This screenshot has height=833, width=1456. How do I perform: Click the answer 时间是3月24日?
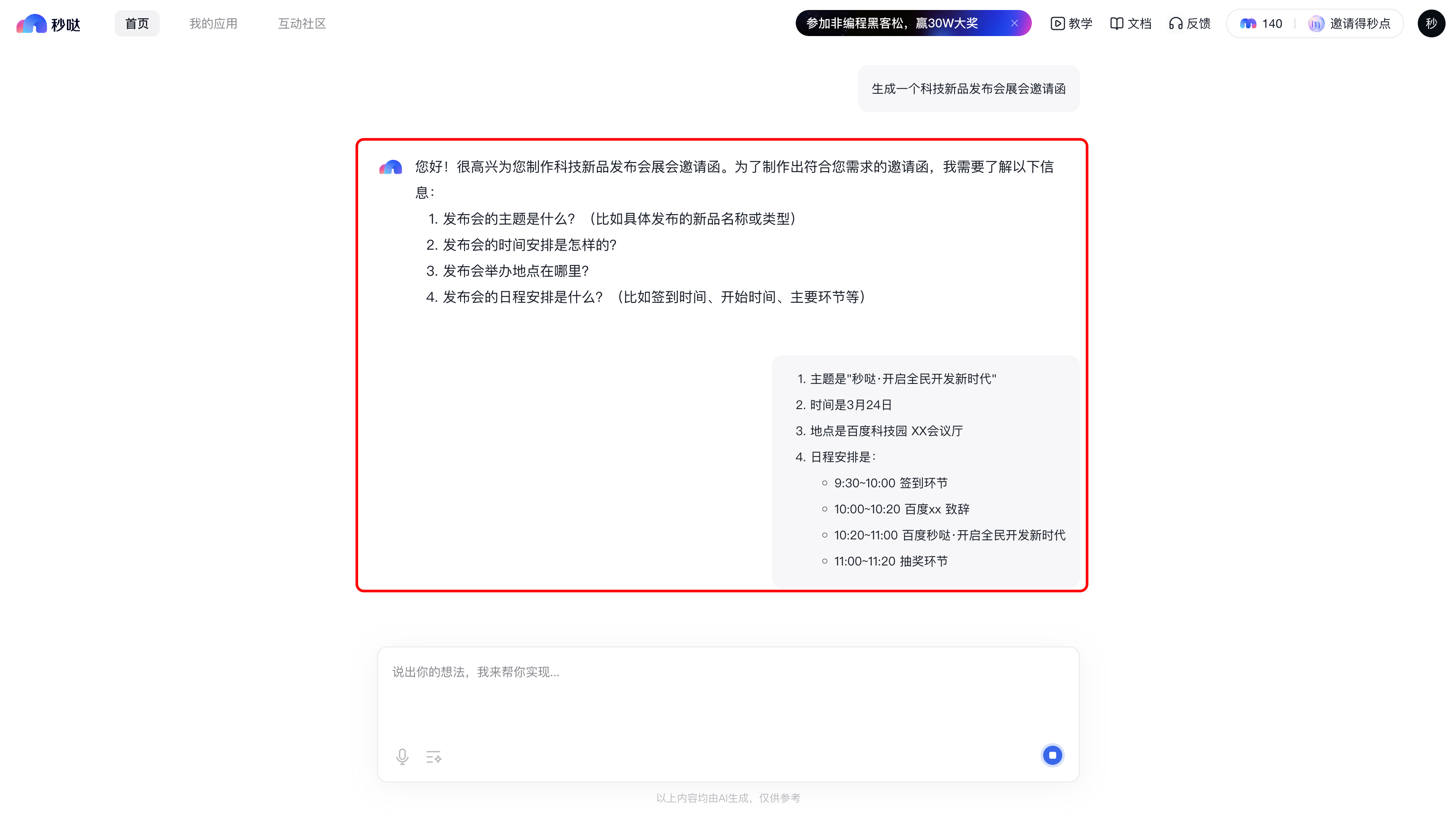click(x=843, y=404)
